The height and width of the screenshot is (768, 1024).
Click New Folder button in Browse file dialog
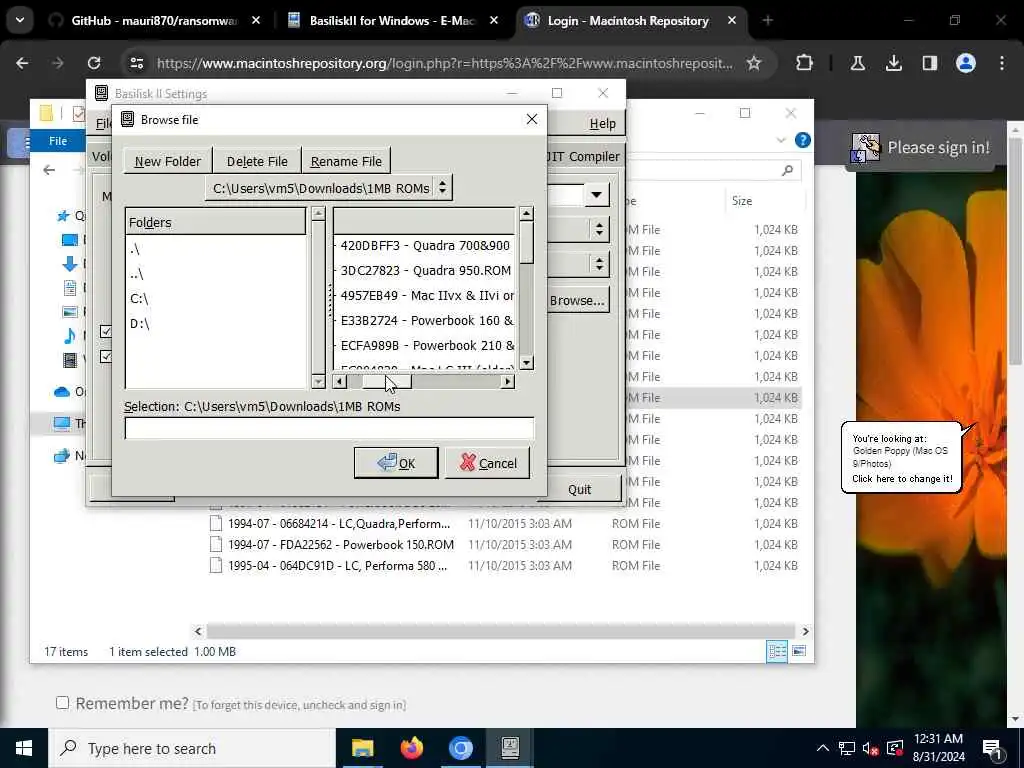pos(167,161)
